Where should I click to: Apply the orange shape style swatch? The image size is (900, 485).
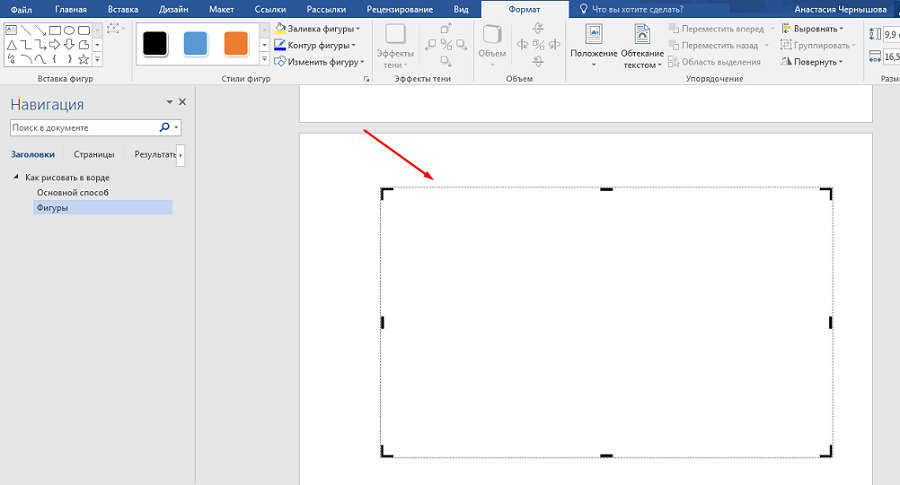(x=236, y=43)
